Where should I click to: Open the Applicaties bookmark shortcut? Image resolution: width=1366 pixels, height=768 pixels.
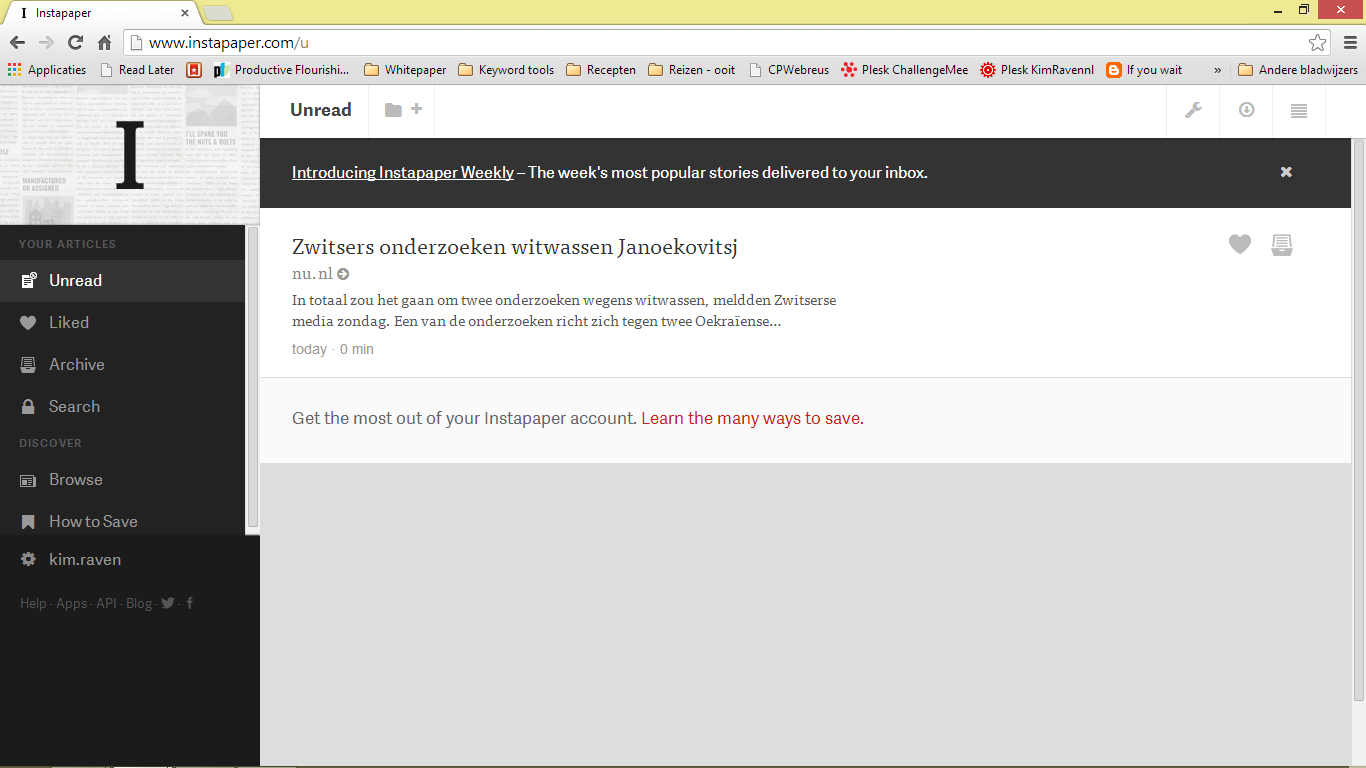47,70
